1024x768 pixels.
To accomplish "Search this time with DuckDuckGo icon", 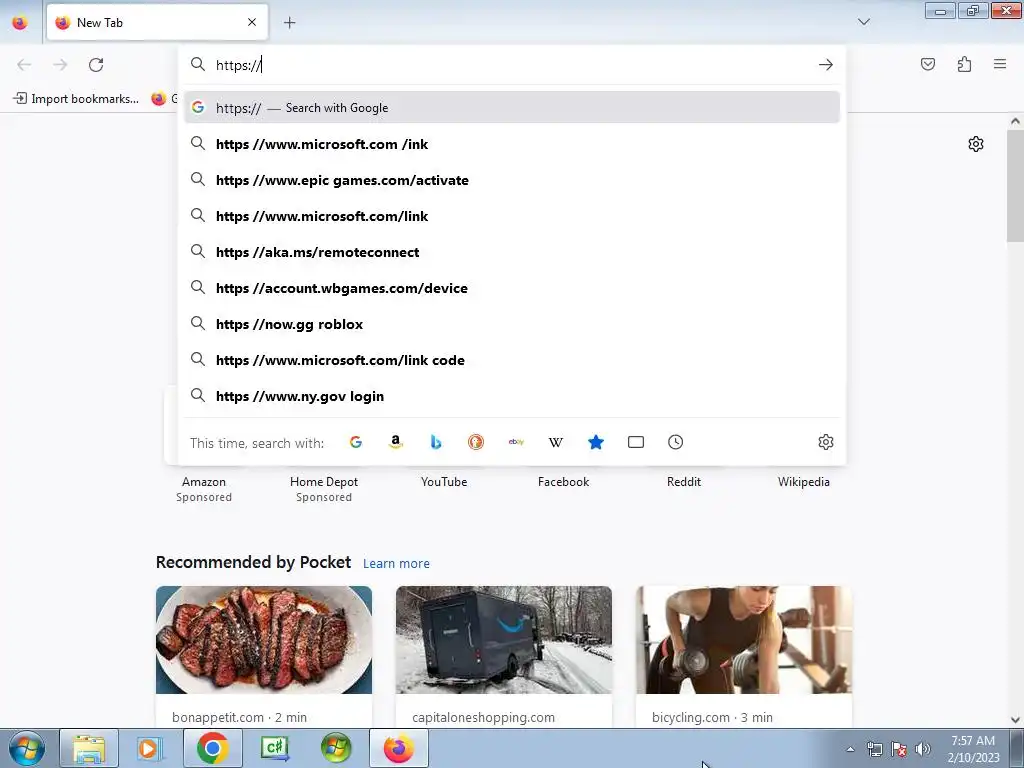I will click(x=475, y=442).
